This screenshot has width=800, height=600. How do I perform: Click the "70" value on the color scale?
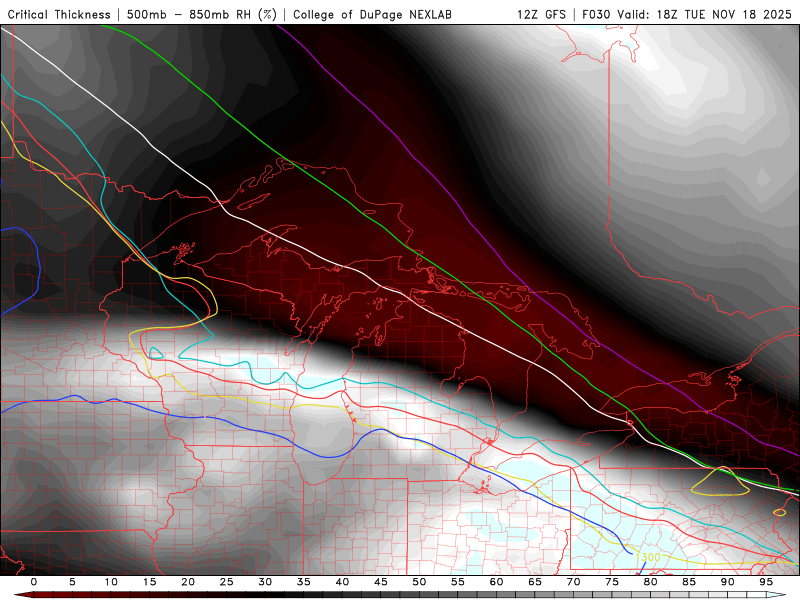tap(573, 582)
